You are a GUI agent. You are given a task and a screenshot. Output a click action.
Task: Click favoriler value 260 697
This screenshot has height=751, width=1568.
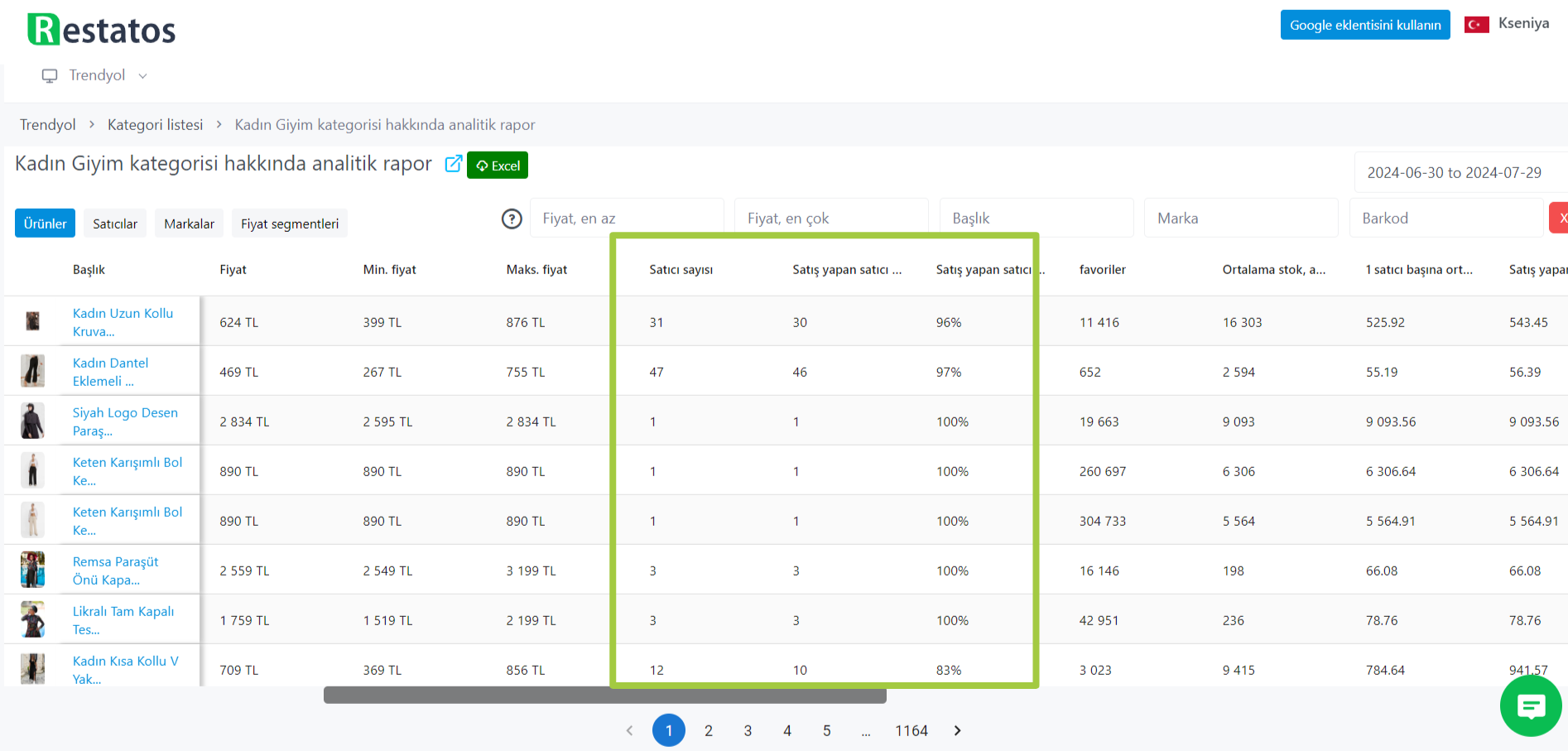[x=1102, y=471]
